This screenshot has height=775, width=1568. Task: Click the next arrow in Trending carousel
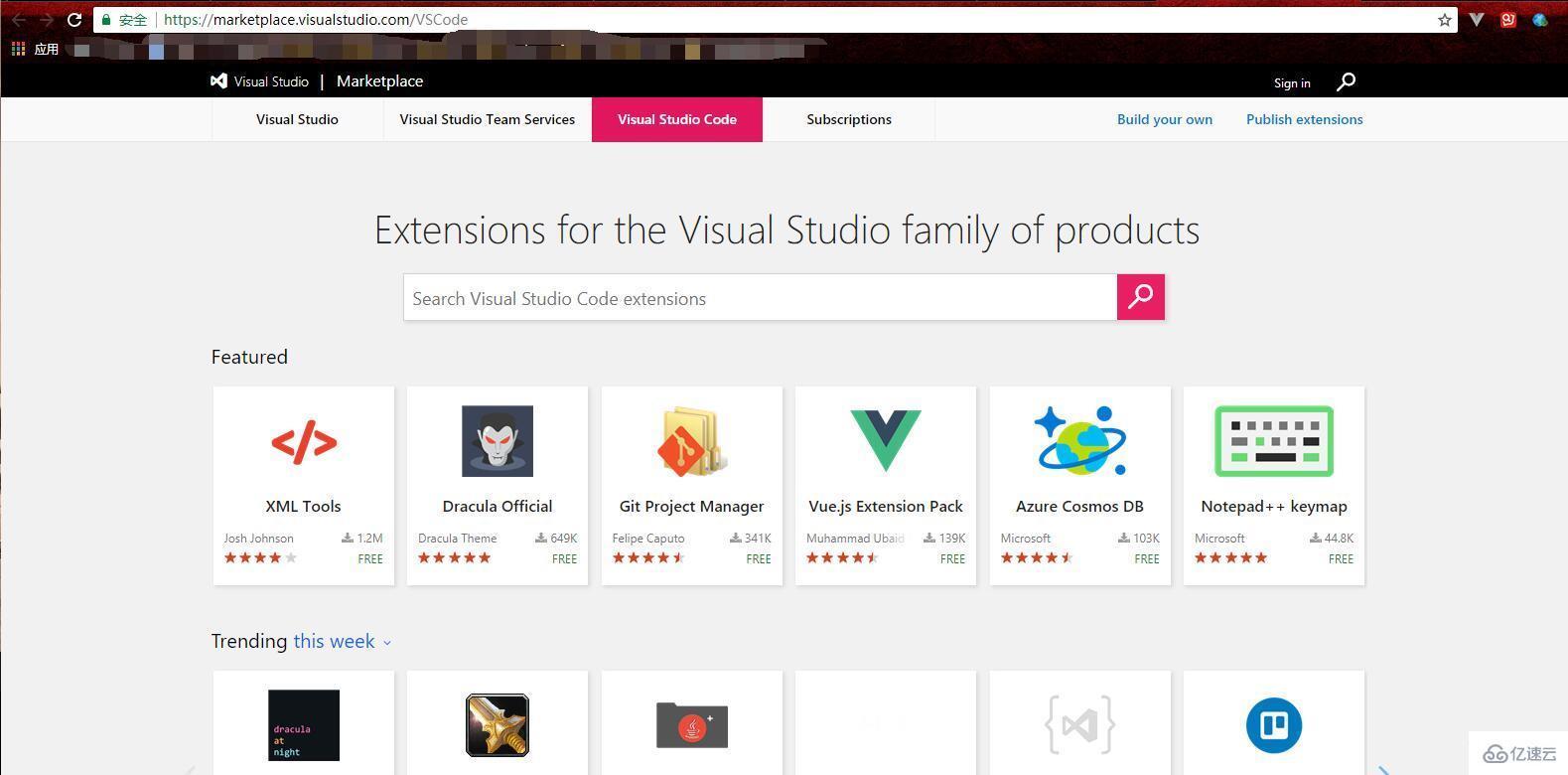1384,769
